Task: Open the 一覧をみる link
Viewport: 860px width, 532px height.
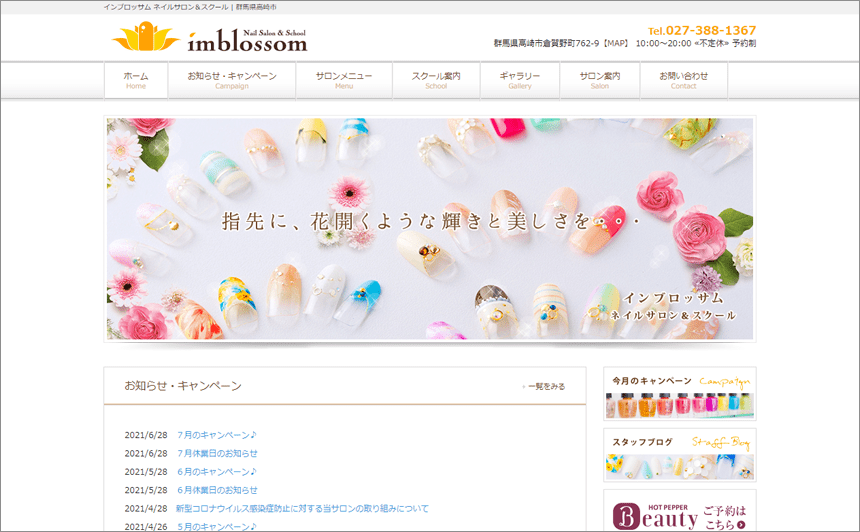Action: tap(544, 387)
